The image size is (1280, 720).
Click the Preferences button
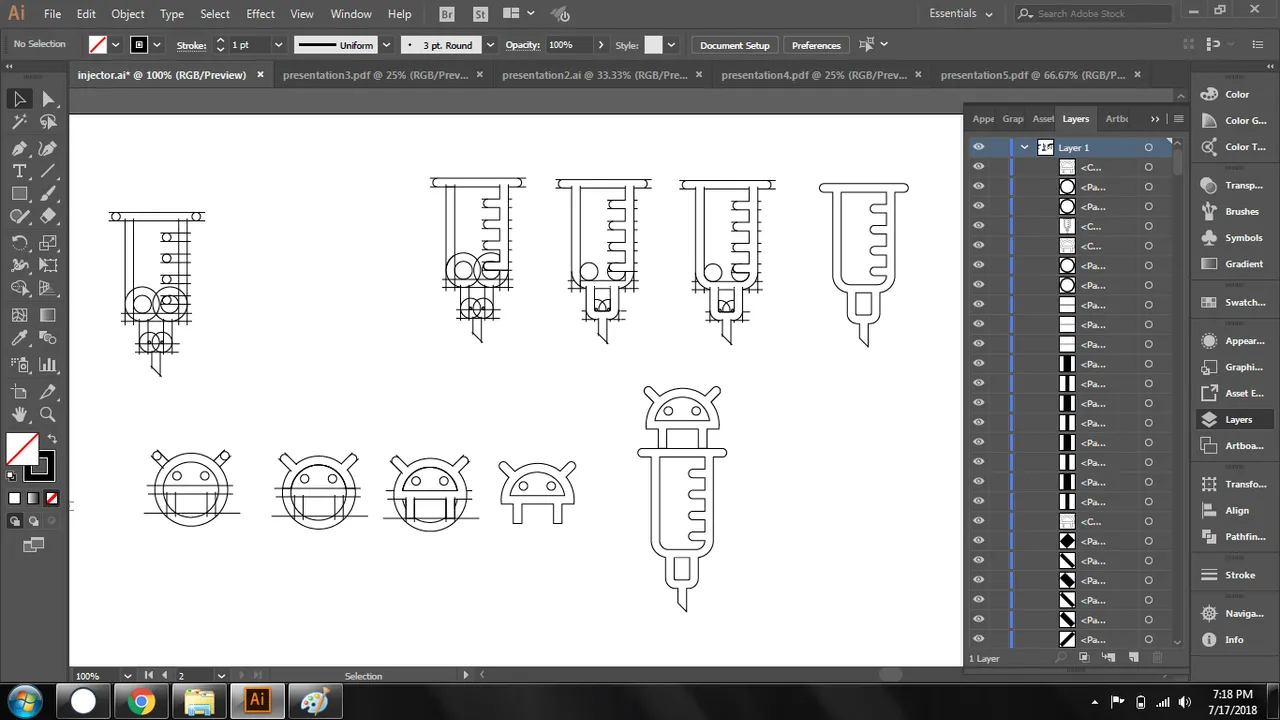pos(816,45)
